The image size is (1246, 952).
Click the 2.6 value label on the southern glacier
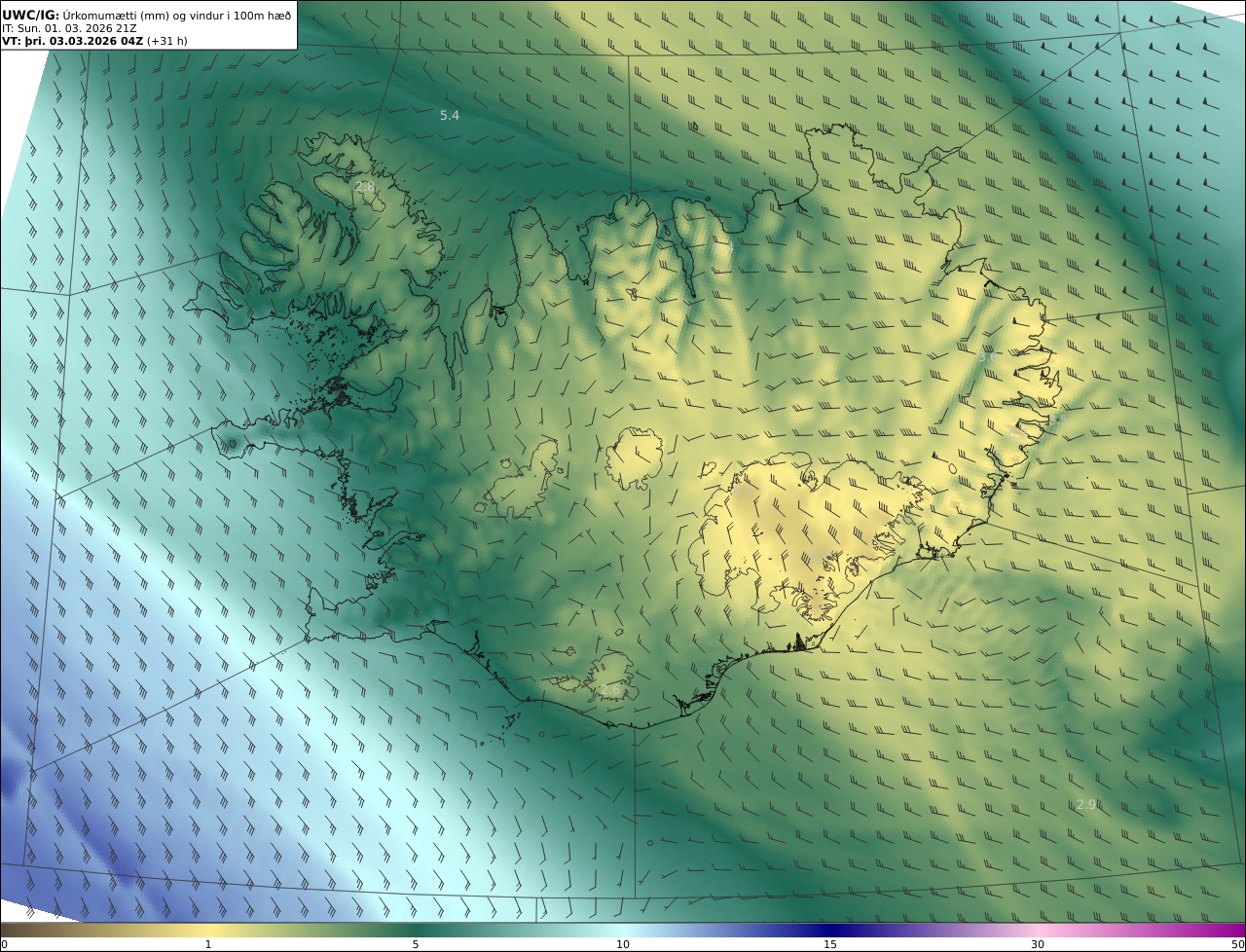click(610, 689)
